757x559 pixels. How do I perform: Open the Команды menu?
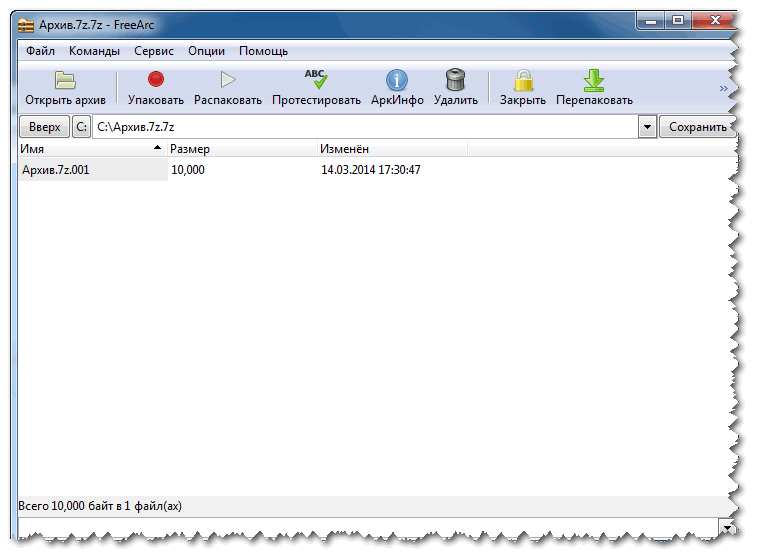pos(94,51)
